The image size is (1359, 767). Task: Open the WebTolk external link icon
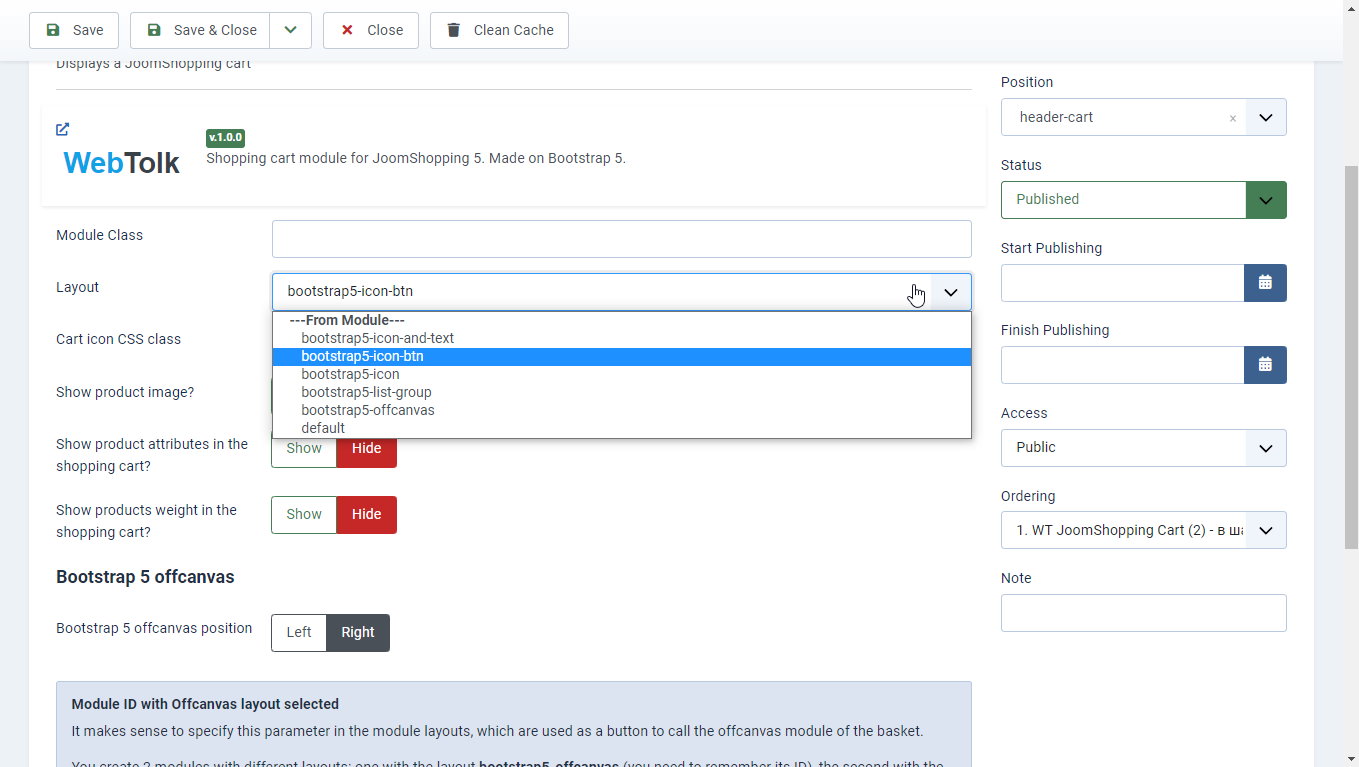click(x=63, y=129)
